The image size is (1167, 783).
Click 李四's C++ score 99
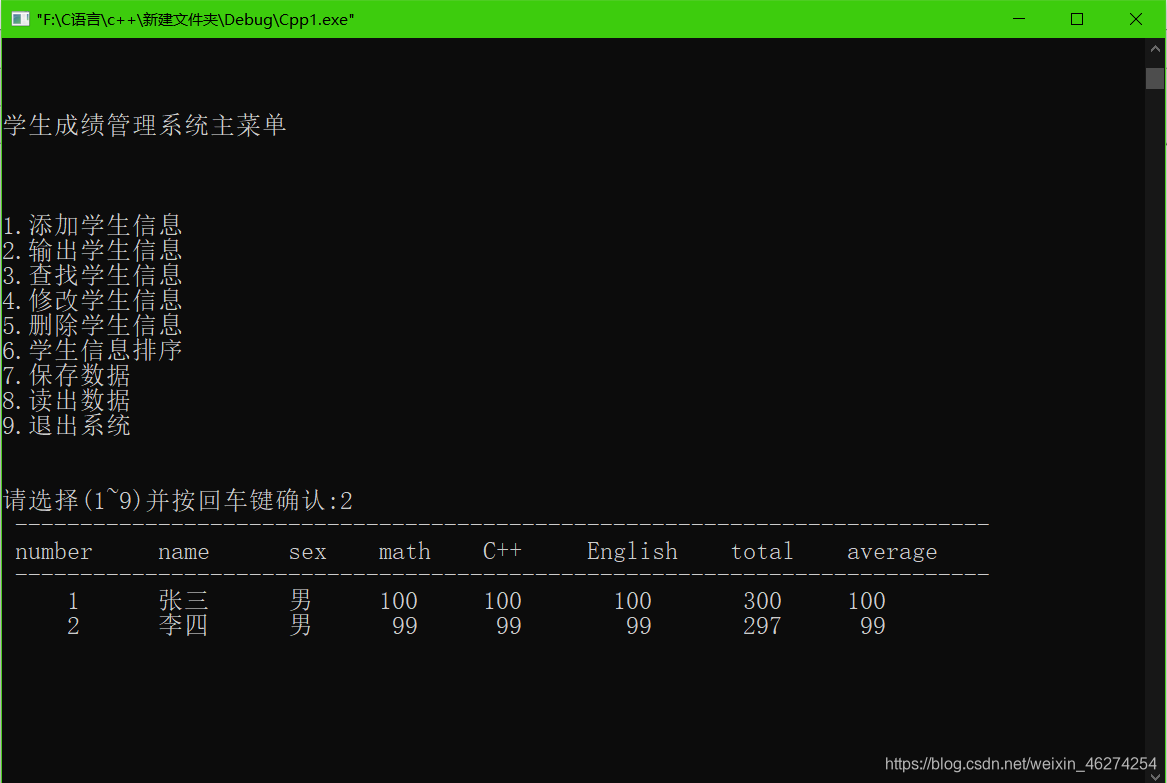tap(508, 626)
